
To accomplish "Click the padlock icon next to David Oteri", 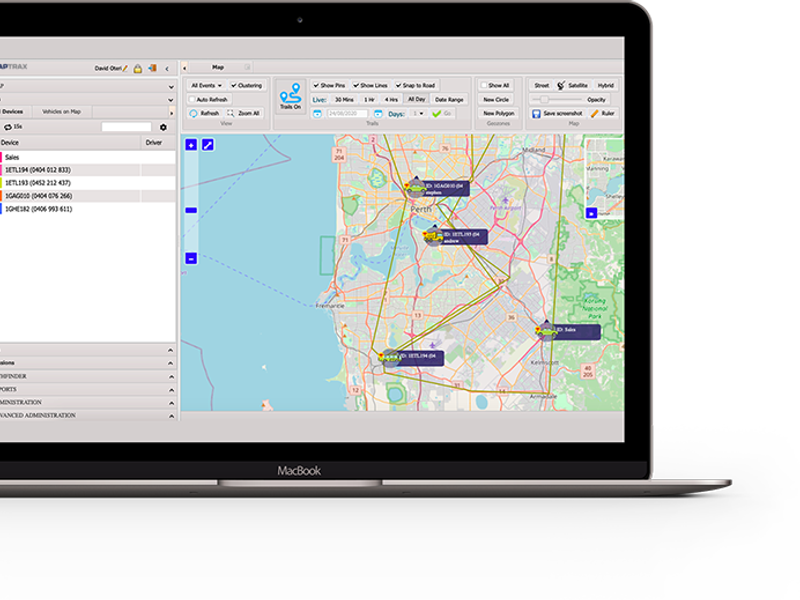I will coord(137,68).
